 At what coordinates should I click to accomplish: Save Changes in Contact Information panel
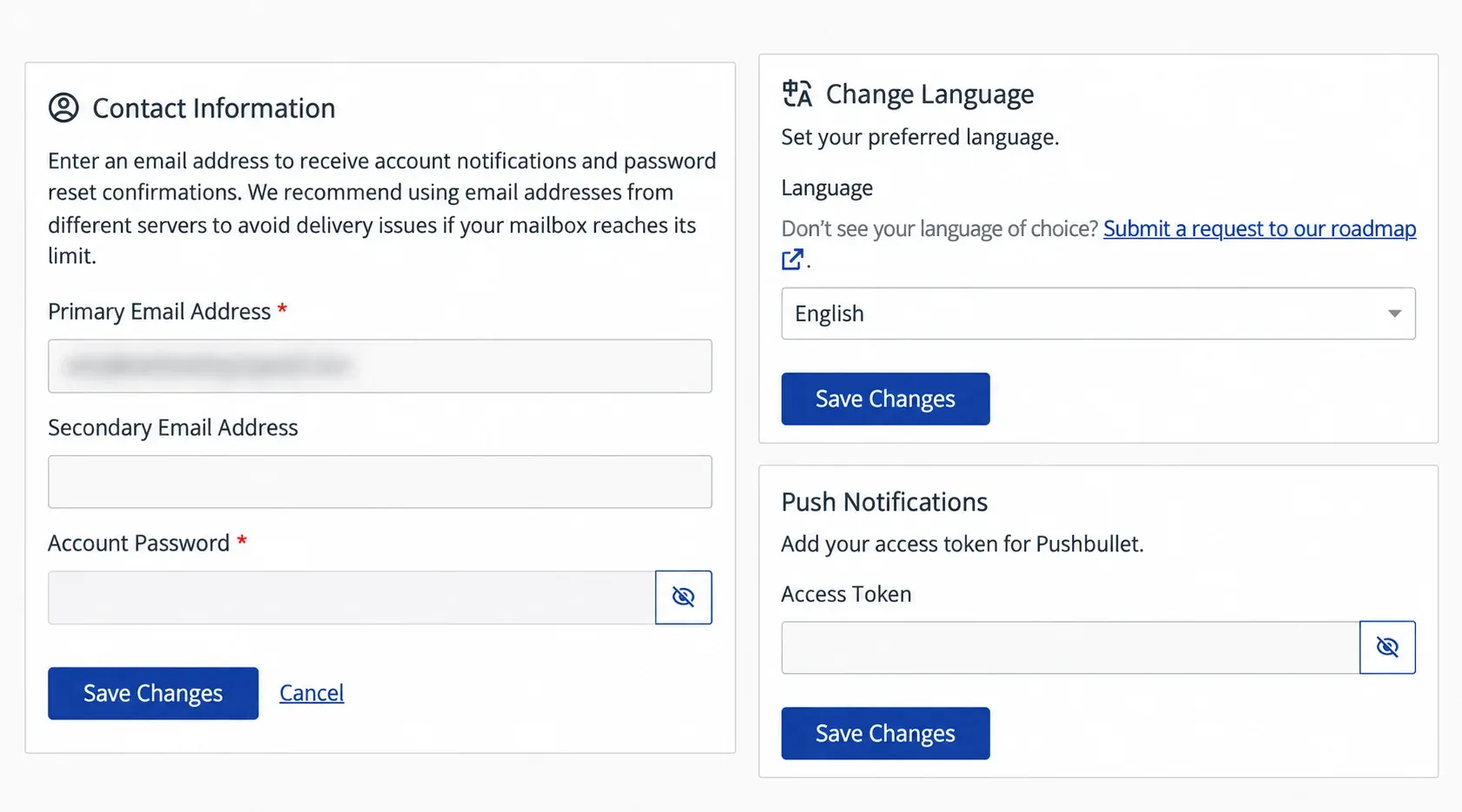pyautogui.click(x=153, y=693)
